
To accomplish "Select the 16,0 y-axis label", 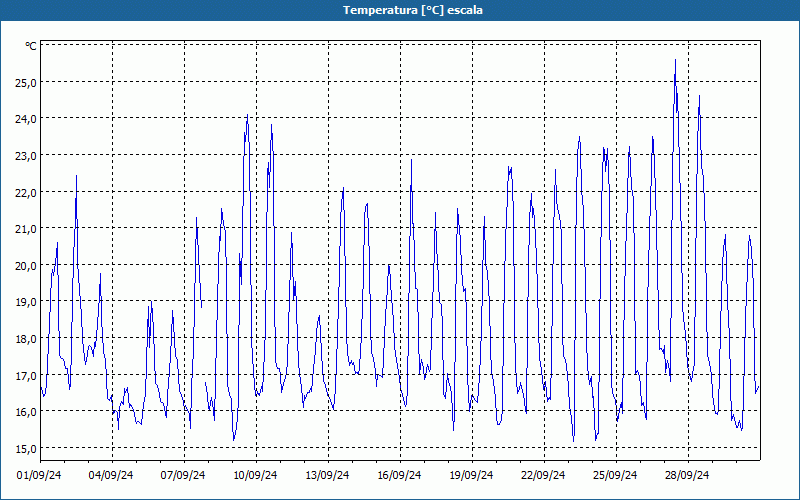I will [26, 411].
